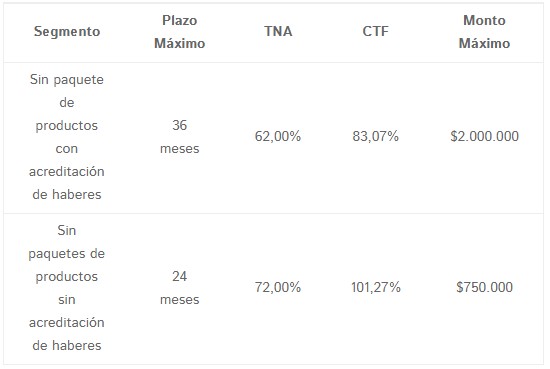Screen dimensions: 550x369
Task: Click the CTF column header
Action: pyautogui.click(x=376, y=32)
